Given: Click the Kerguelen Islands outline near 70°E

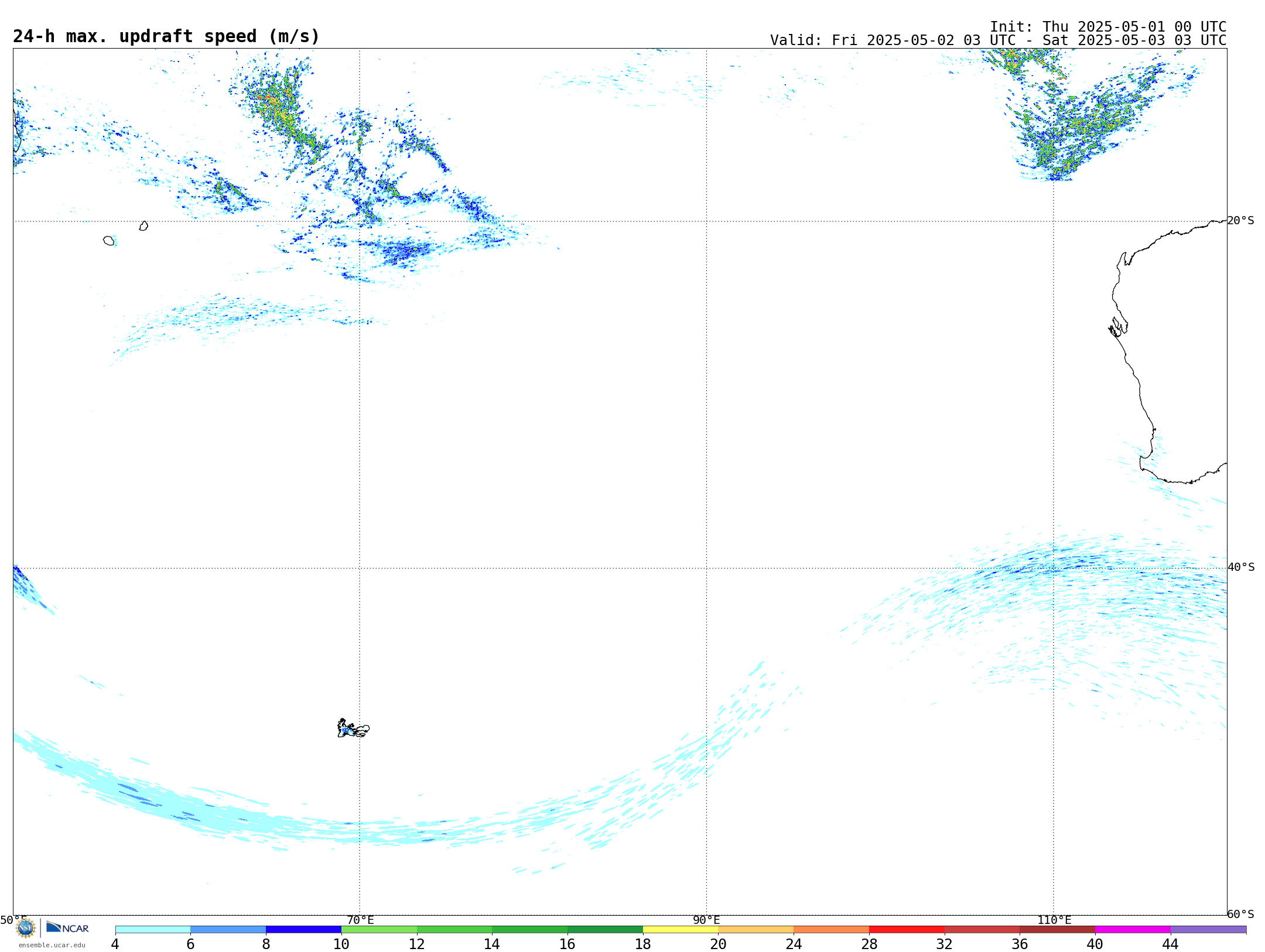Looking at the screenshot, I should click(353, 728).
